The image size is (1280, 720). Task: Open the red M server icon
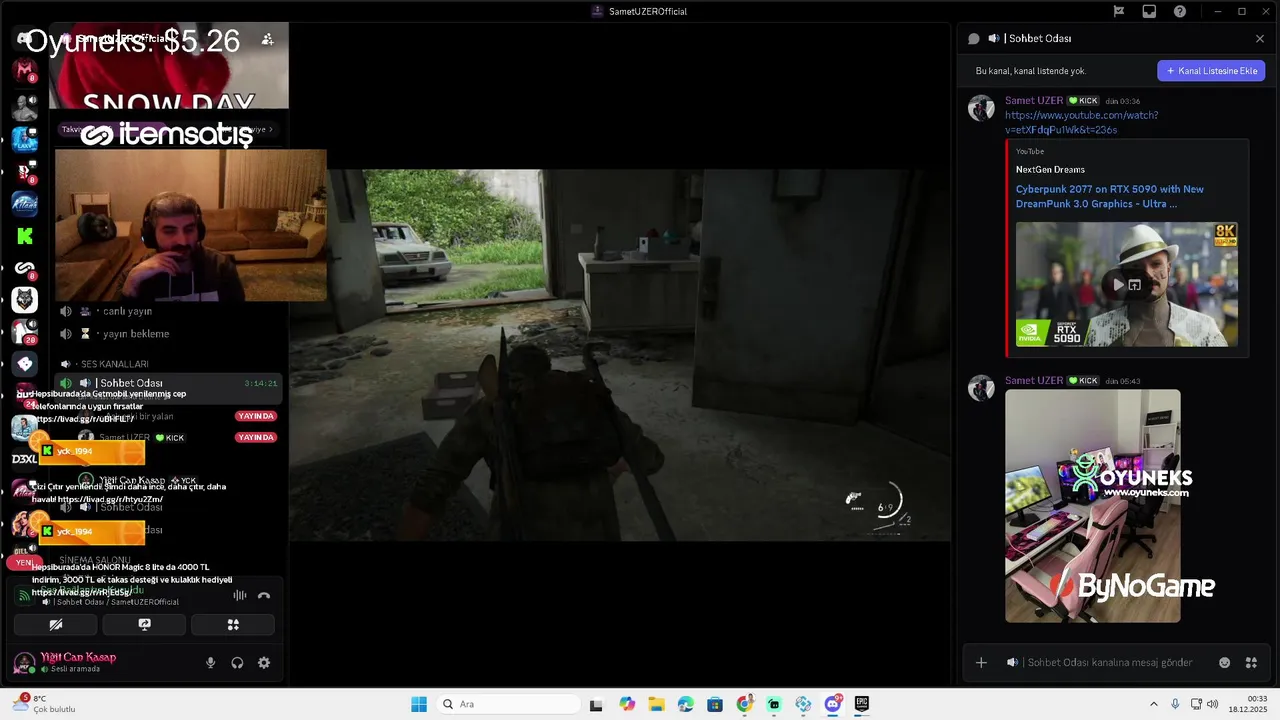(x=25, y=70)
